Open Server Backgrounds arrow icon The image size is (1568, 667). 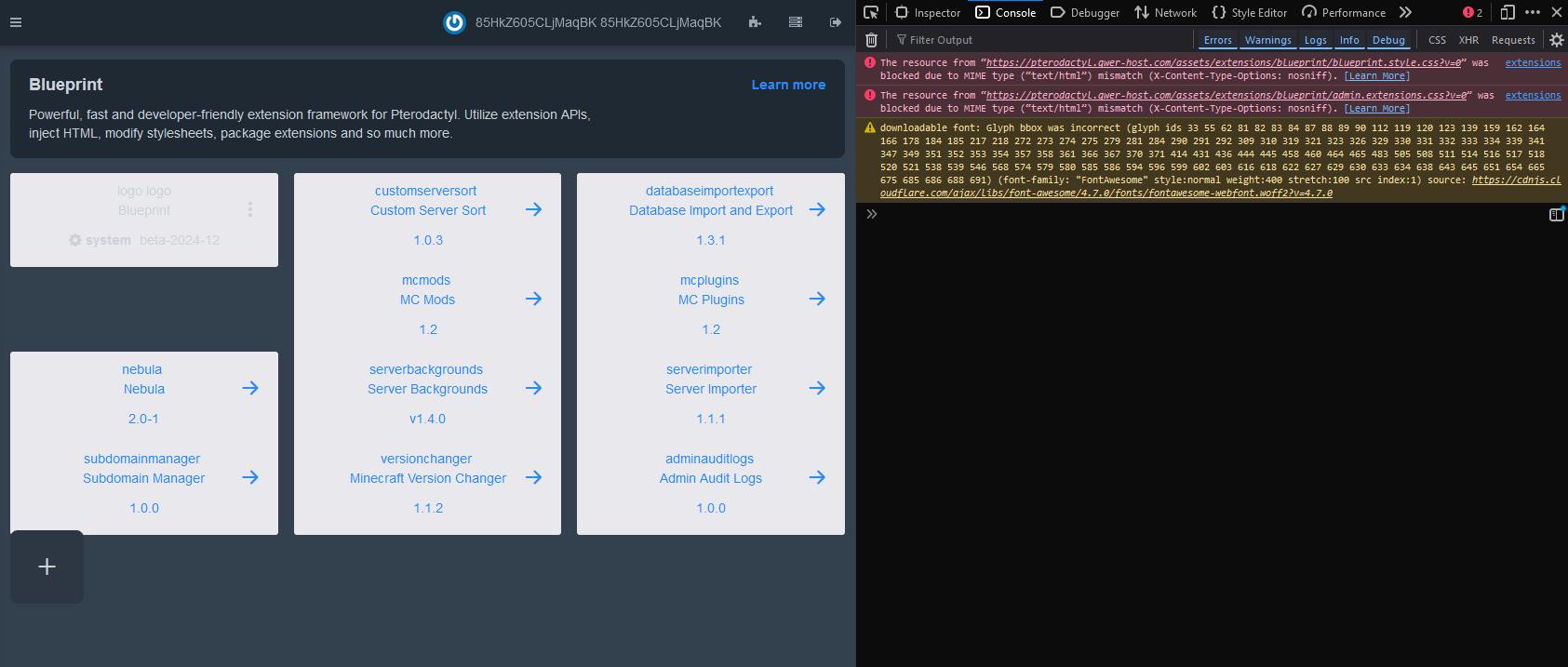tap(533, 388)
